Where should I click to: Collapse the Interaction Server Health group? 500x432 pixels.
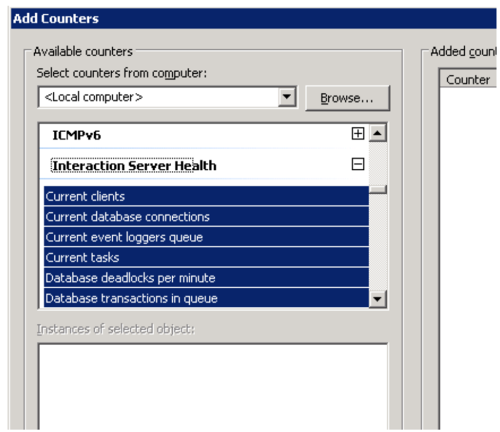point(358,164)
